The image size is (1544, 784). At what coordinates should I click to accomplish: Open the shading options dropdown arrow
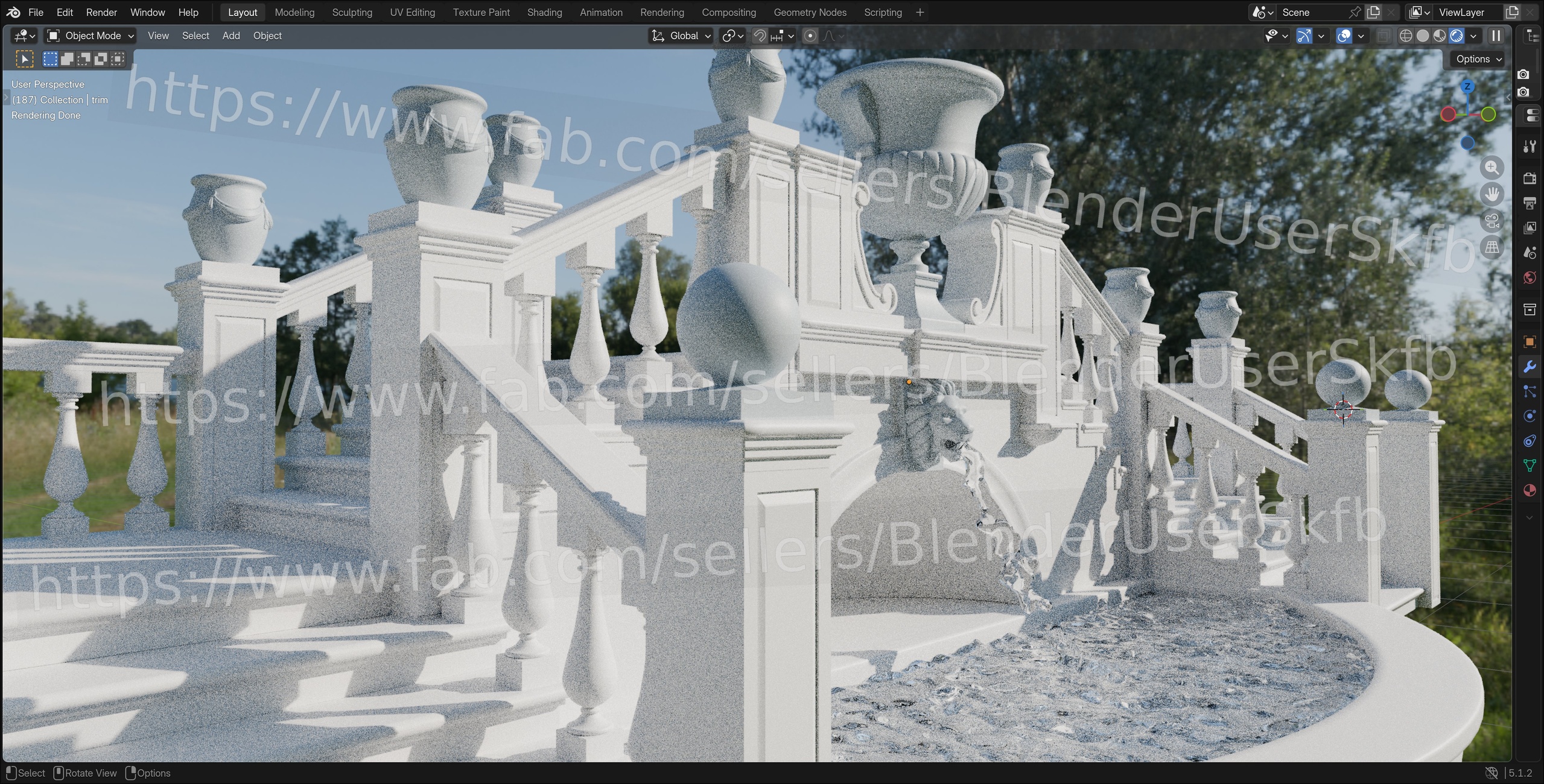(x=1473, y=36)
